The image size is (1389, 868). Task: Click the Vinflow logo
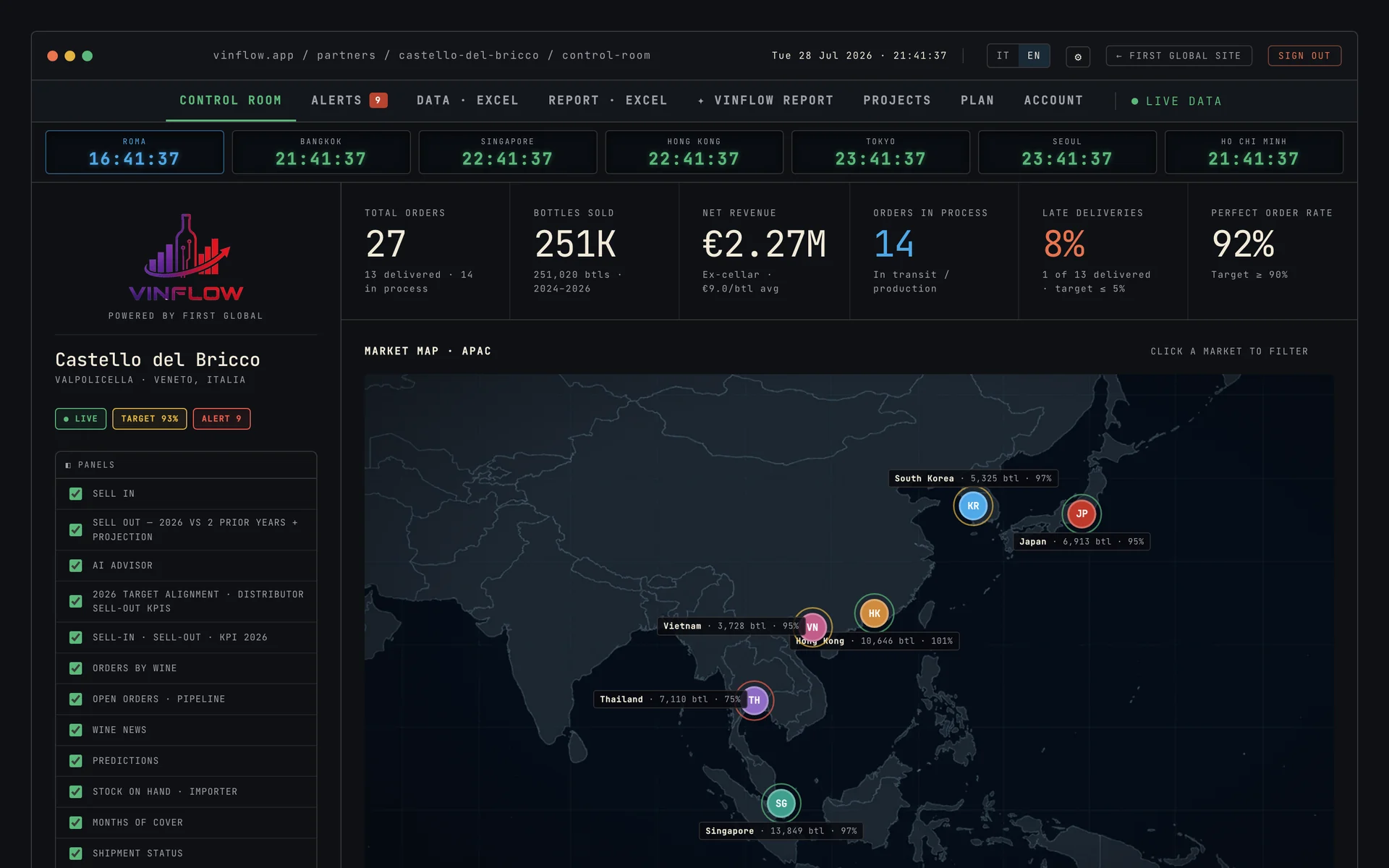(186, 258)
